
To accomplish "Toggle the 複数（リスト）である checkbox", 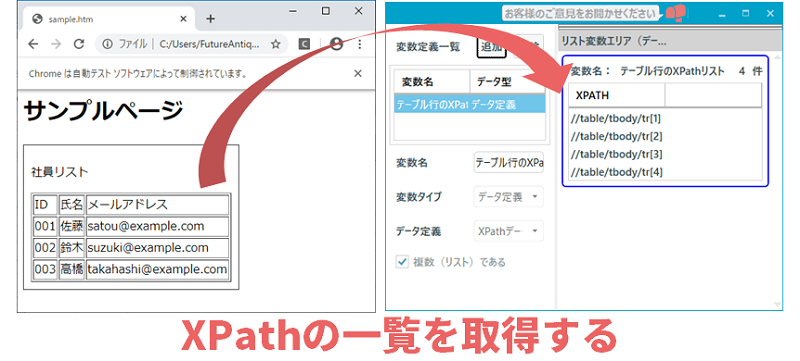I will point(403,262).
